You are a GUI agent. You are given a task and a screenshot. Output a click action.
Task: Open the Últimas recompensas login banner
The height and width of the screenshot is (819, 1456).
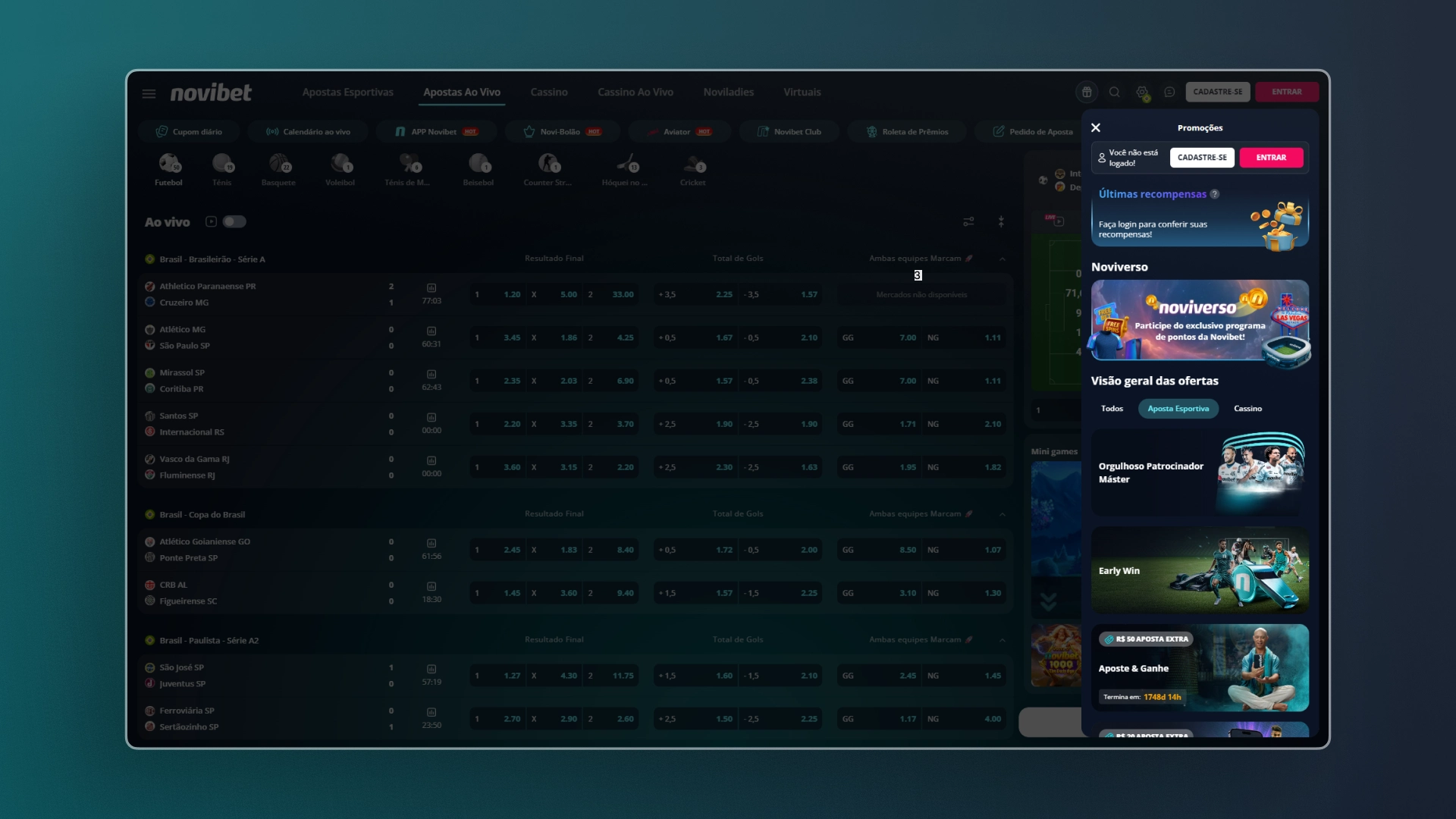pyautogui.click(x=1200, y=215)
